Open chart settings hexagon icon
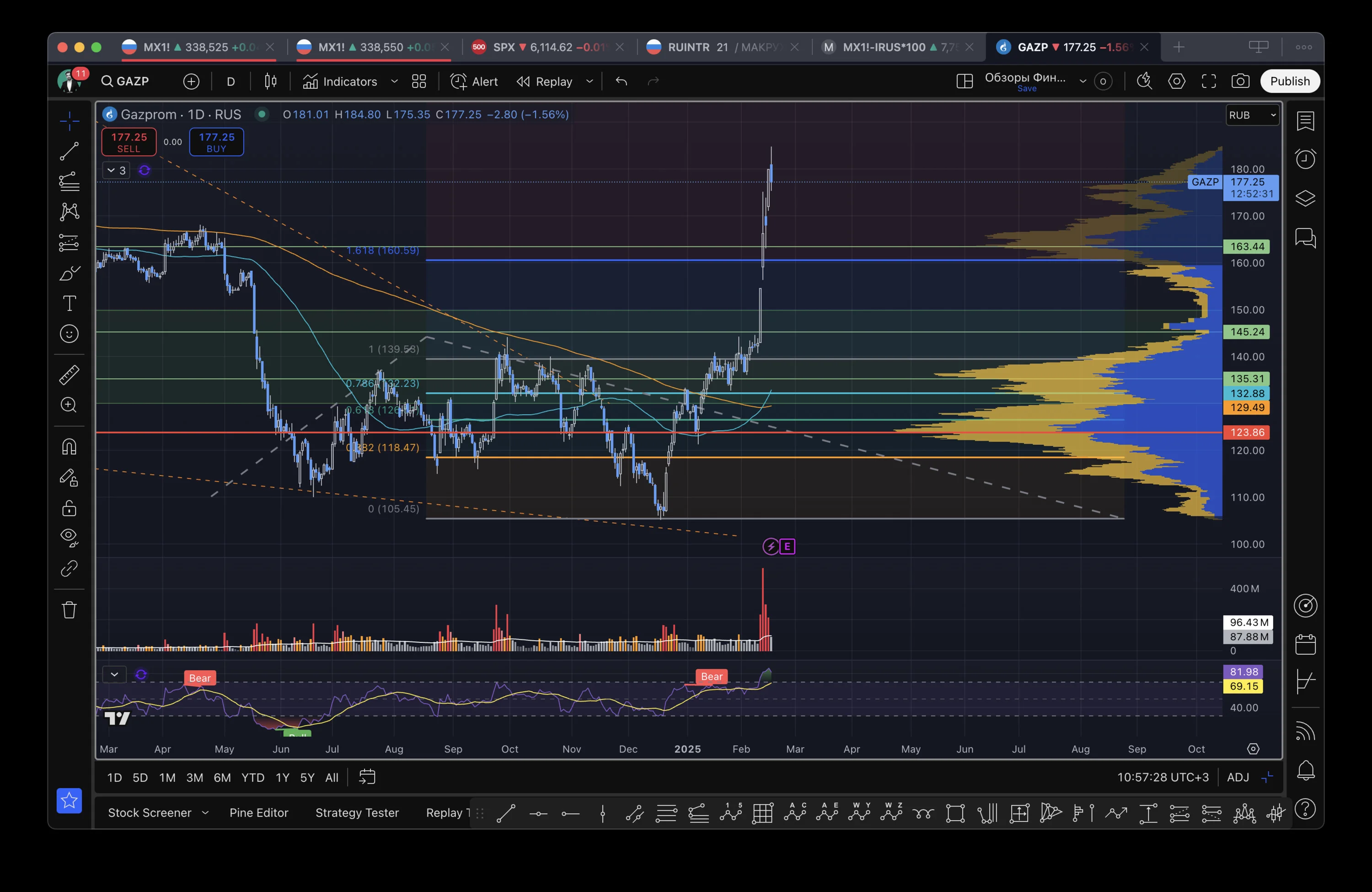 pyautogui.click(x=1177, y=81)
